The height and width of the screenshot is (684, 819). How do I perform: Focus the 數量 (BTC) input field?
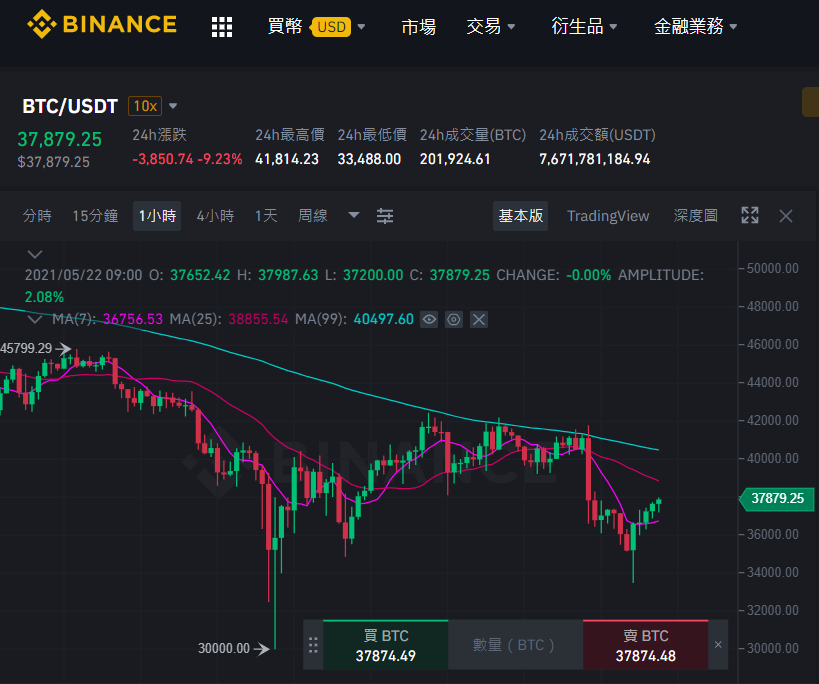(516, 645)
